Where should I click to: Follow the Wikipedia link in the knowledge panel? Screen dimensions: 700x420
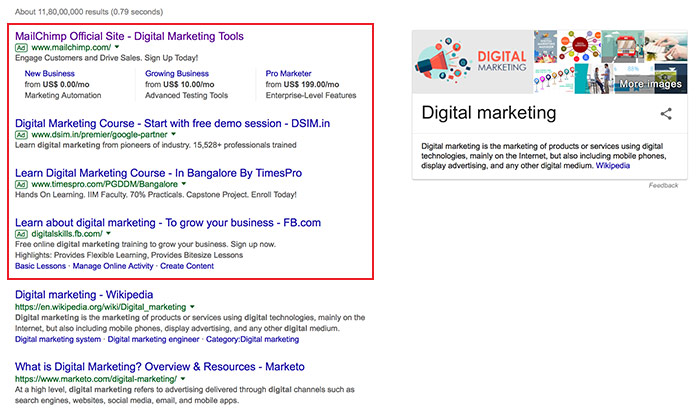(612, 166)
